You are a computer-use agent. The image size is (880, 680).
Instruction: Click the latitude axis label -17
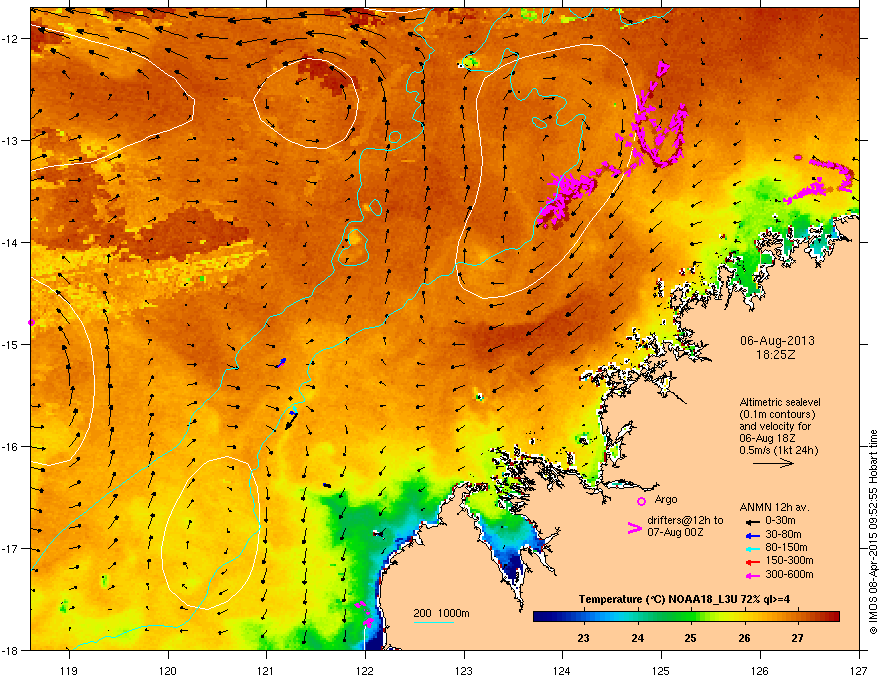10,548
